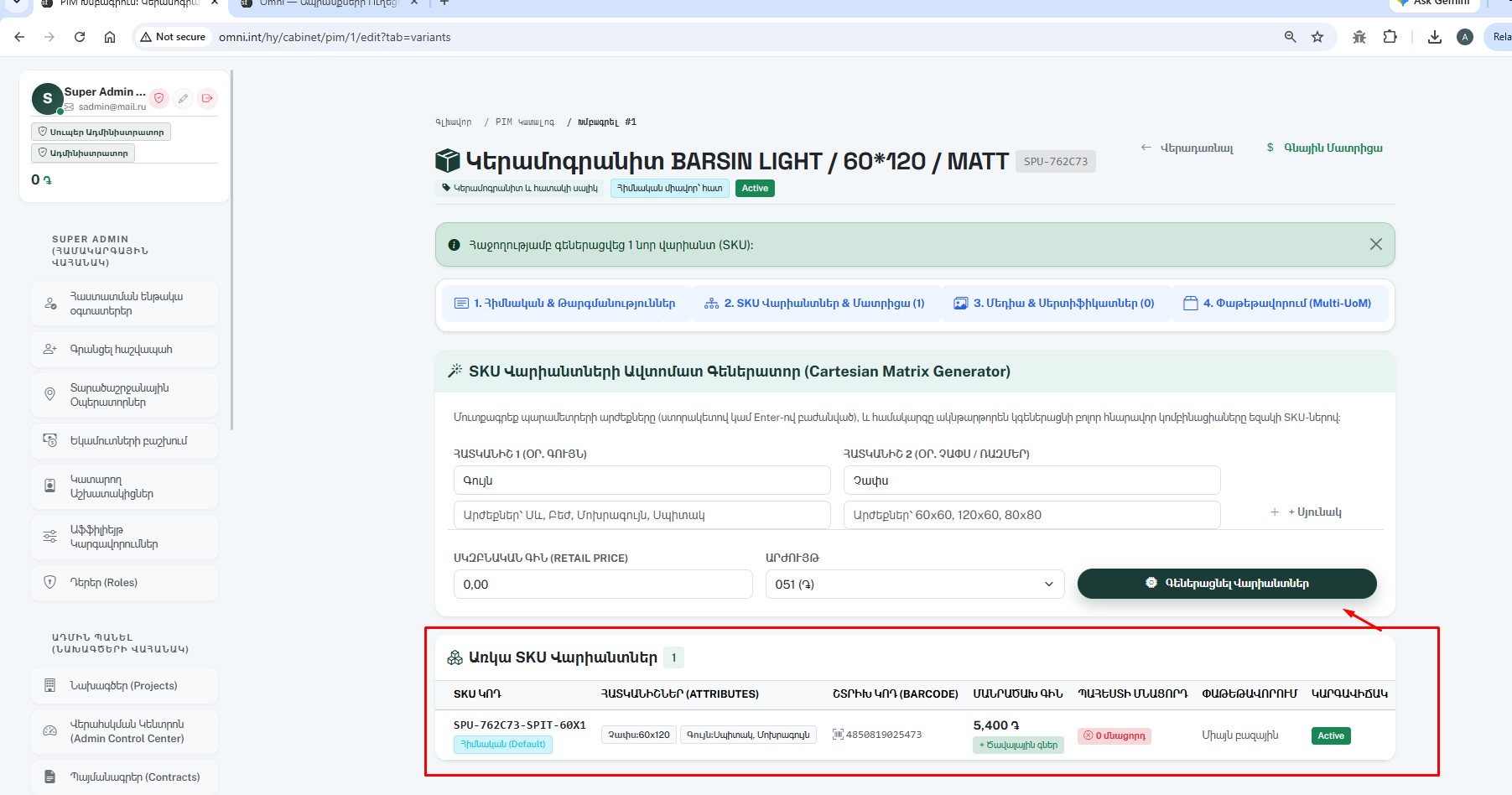
Task: Click SKU code SPU-762C73-SPIT-60X1
Action: pos(519,725)
